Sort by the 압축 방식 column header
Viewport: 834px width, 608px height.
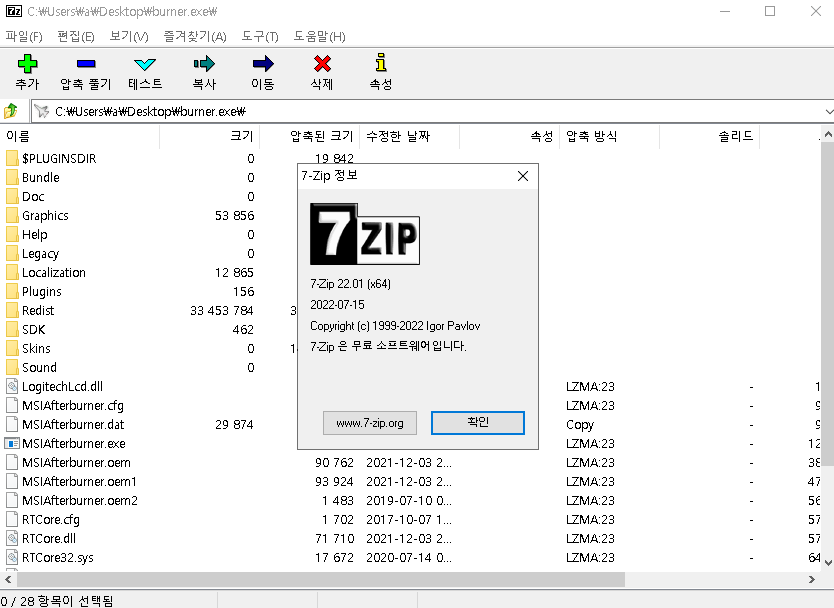tap(610, 136)
